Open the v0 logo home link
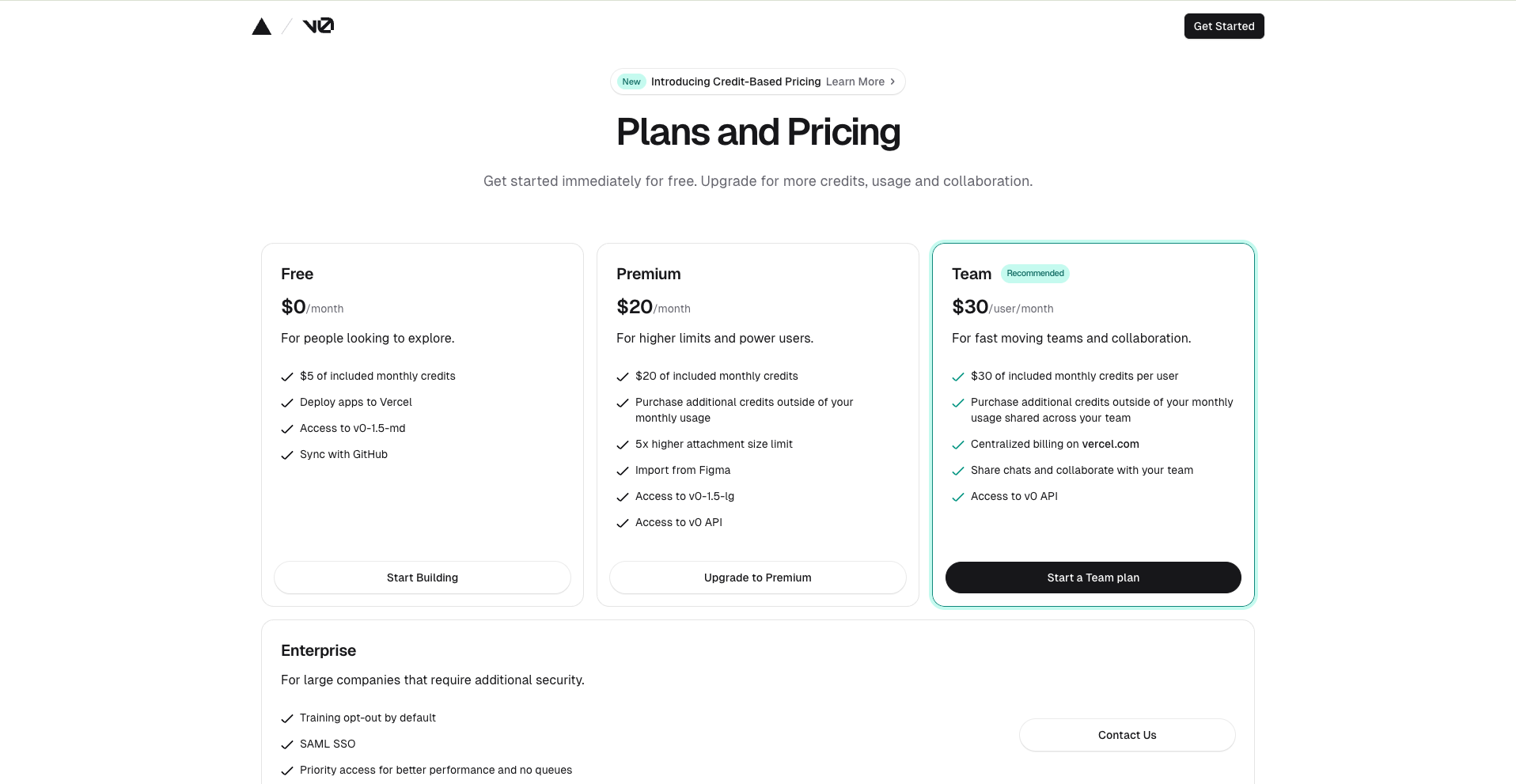This screenshot has width=1516, height=784. tap(318, 26)
